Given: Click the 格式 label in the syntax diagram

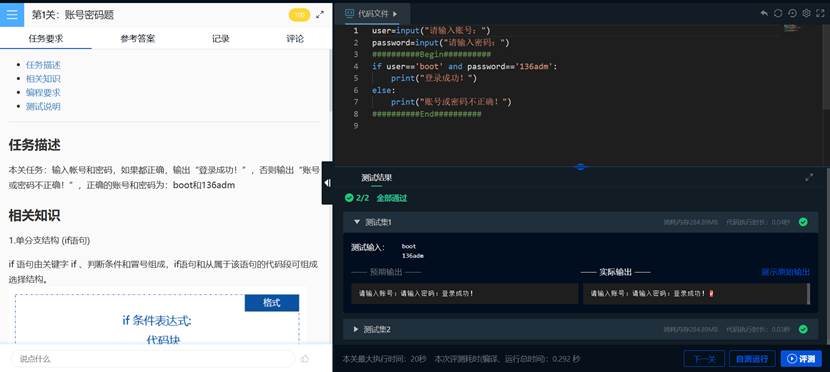Looking at the screenshot, I should point(272,303).
